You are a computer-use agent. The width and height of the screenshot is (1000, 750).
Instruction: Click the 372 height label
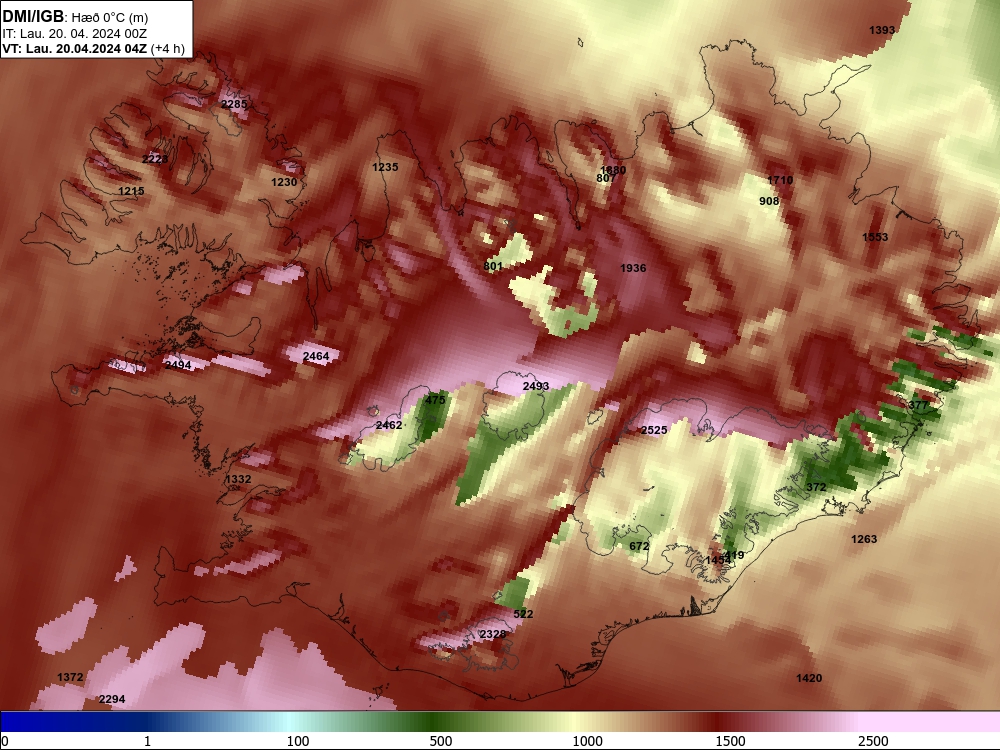[816, 487]
